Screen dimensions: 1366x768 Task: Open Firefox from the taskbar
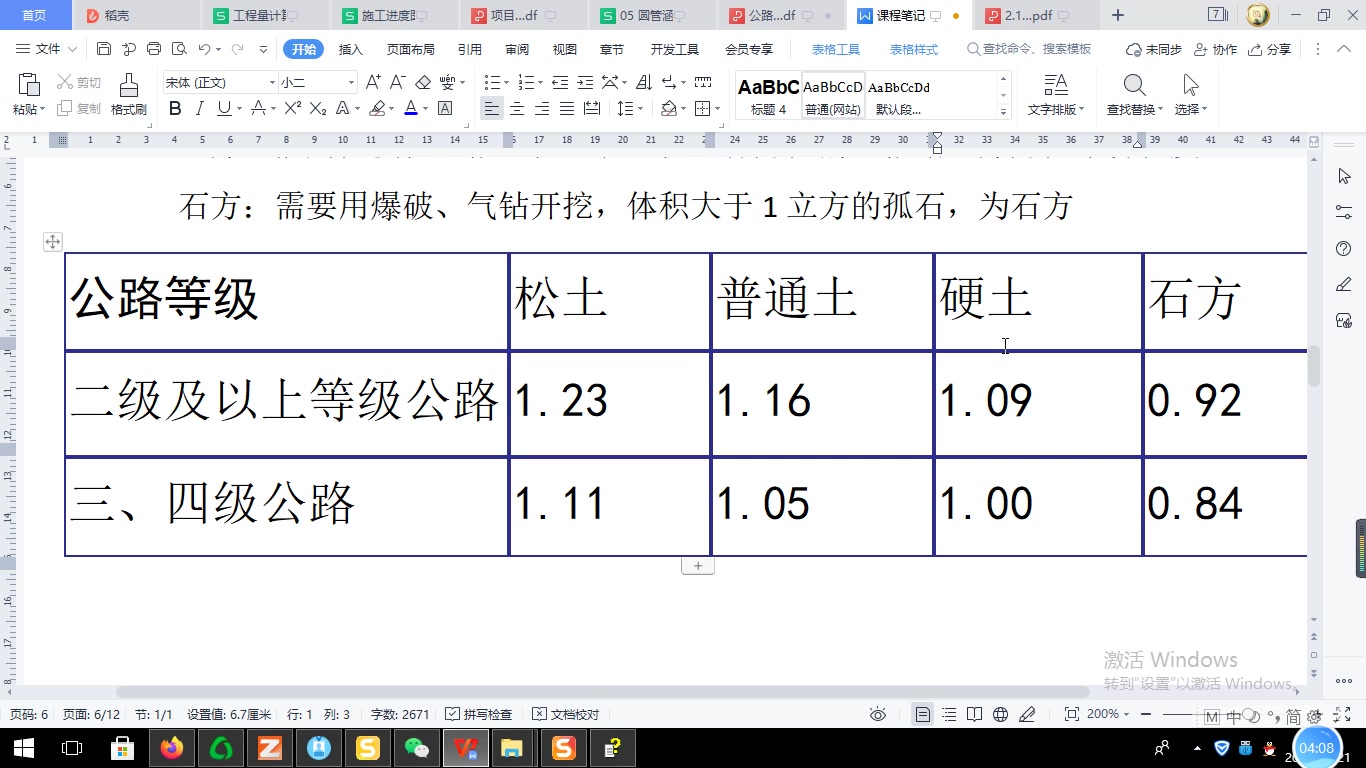[x=172, y=747]
